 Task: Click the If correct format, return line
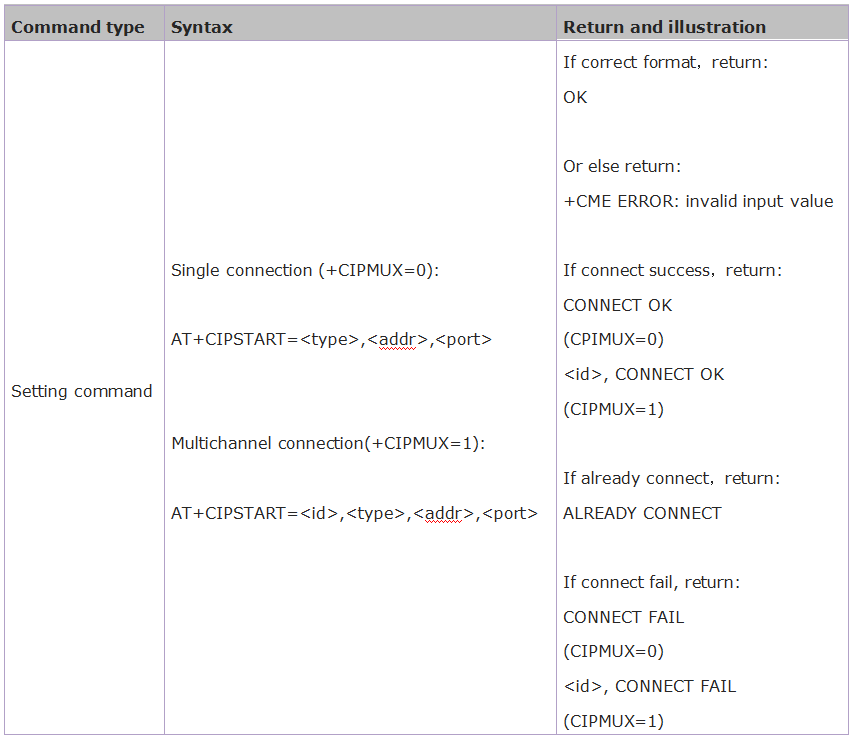(x=665, y=63)
